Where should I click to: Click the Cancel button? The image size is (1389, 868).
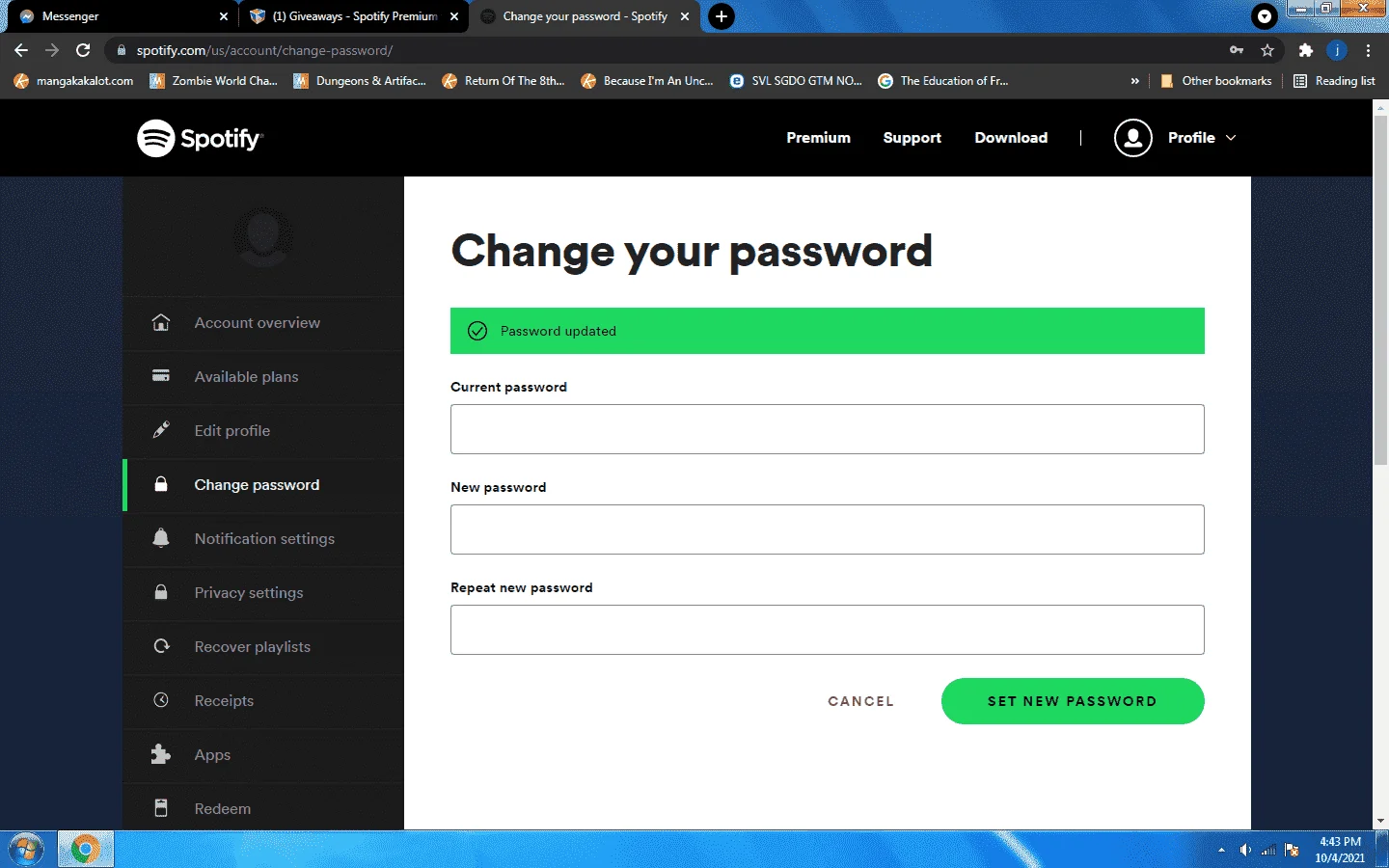coord(860,701)
